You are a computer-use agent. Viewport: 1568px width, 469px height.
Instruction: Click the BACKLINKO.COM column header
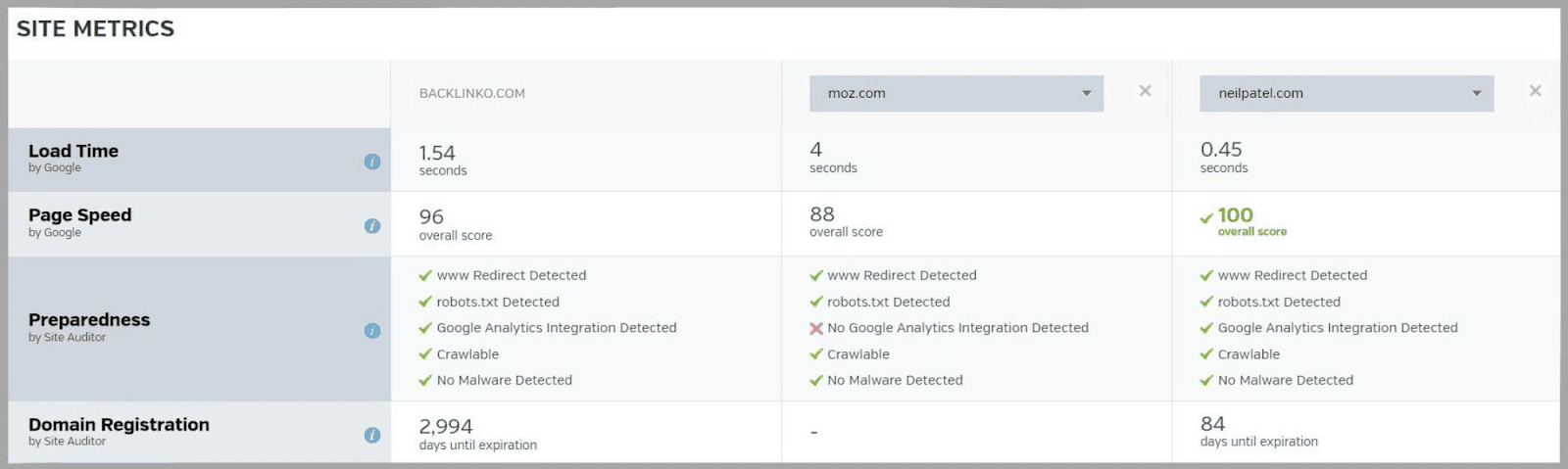pos(472,94)
